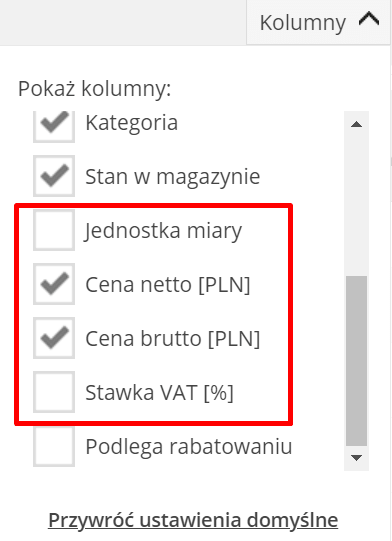Click the scrollbar up arrow in the column list

coord(356,124)
